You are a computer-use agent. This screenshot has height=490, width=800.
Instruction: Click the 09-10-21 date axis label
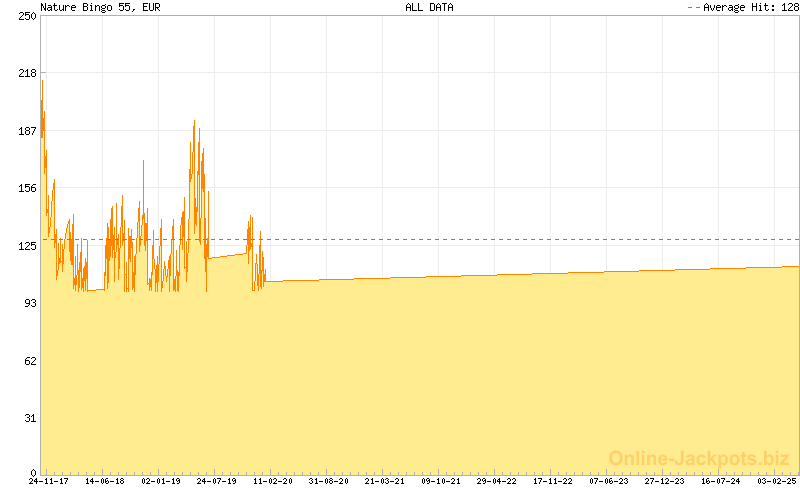click(x=441, y=481)
